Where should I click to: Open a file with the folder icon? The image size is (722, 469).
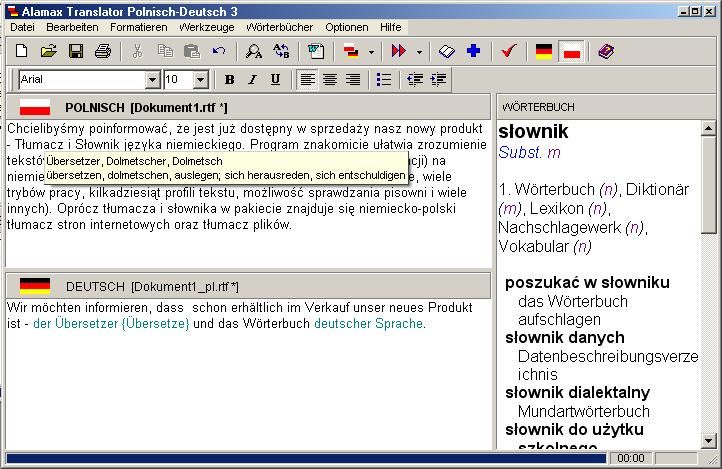48,51
